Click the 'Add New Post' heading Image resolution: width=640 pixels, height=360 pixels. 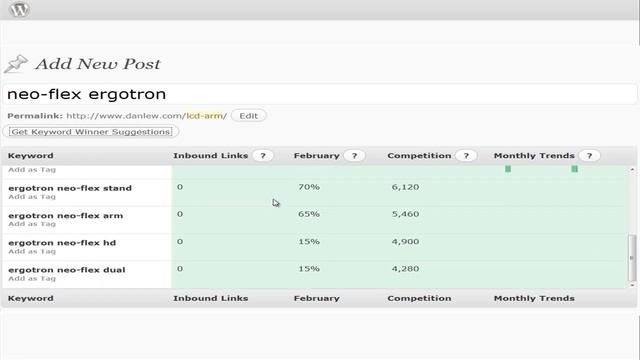coord(98,64)
